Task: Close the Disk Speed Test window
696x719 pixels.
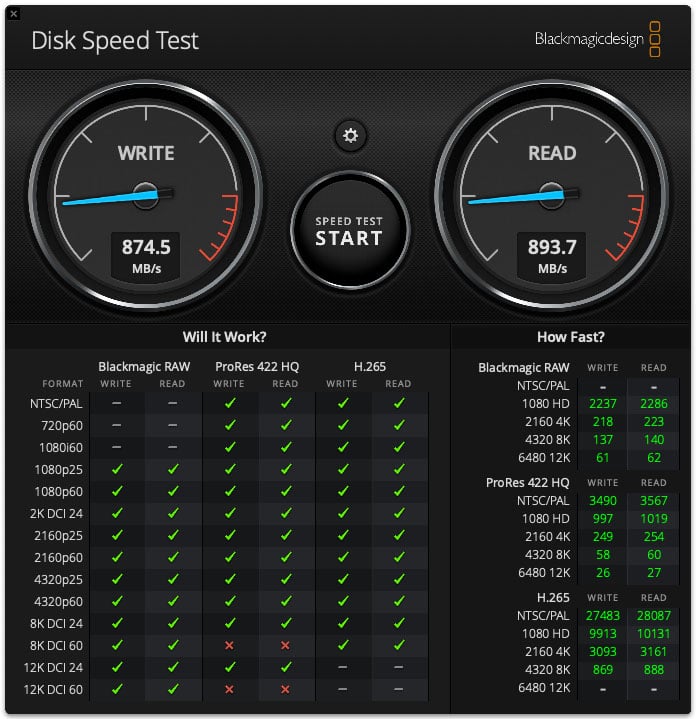Action: tap(14, 14)
